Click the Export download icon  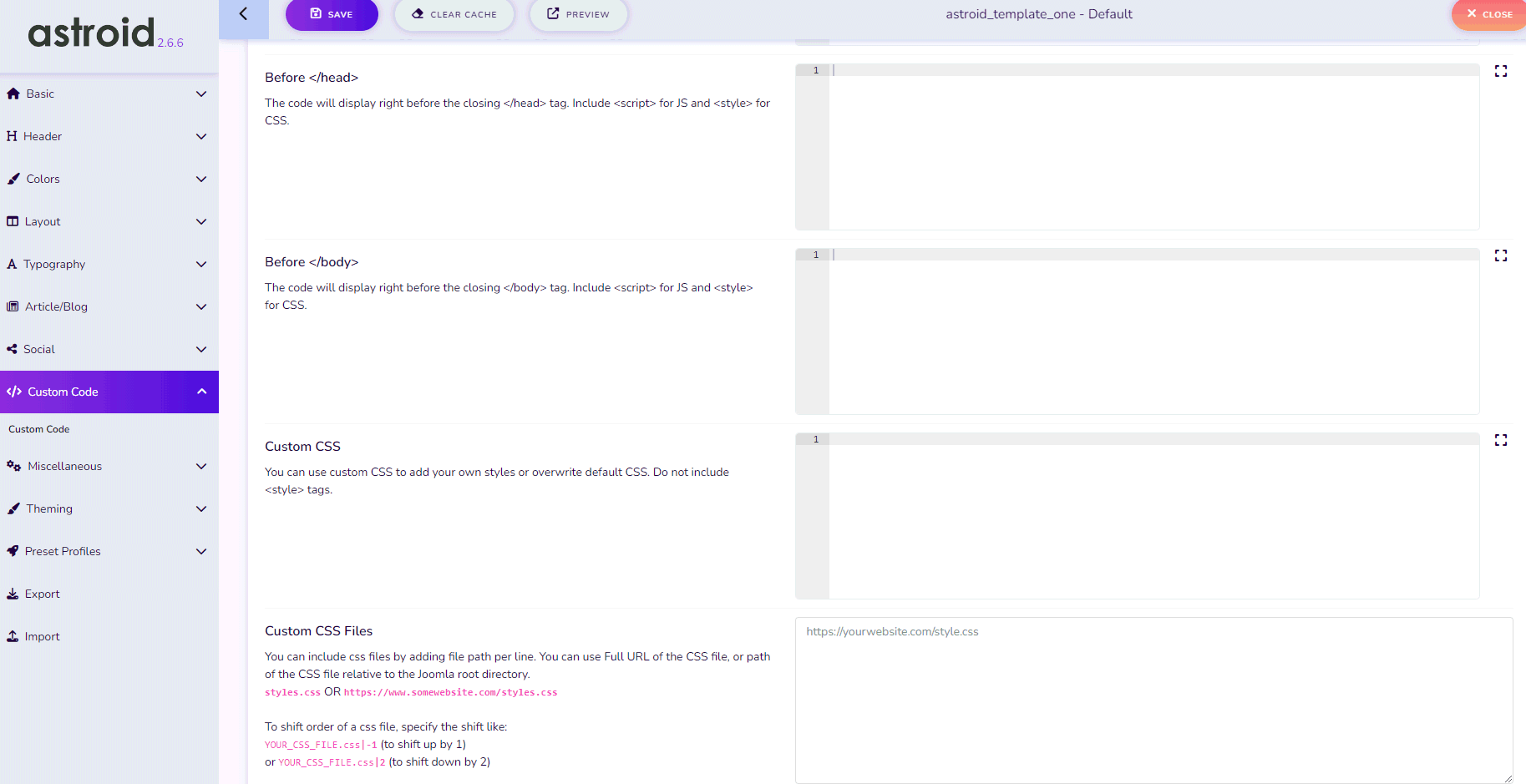pos(13,593)
